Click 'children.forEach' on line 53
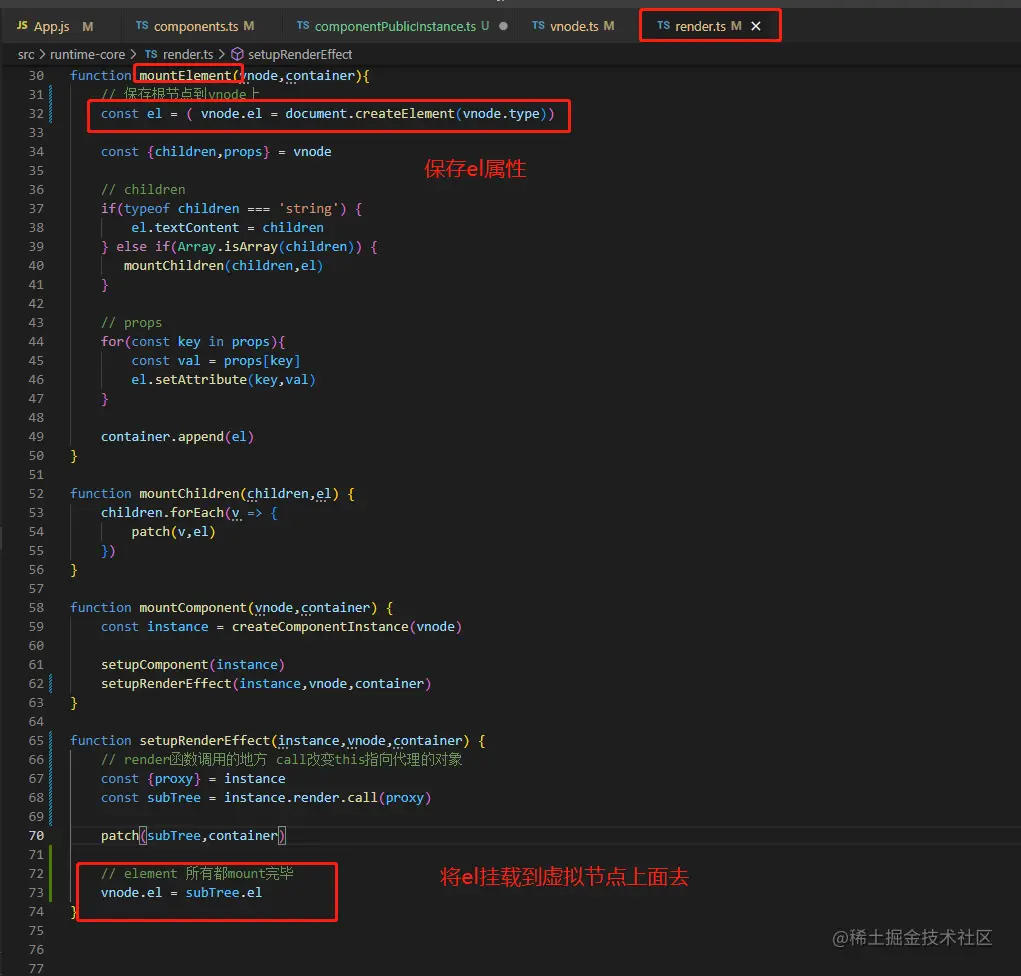Screen dimensions: 1021x976 point(162,512)
